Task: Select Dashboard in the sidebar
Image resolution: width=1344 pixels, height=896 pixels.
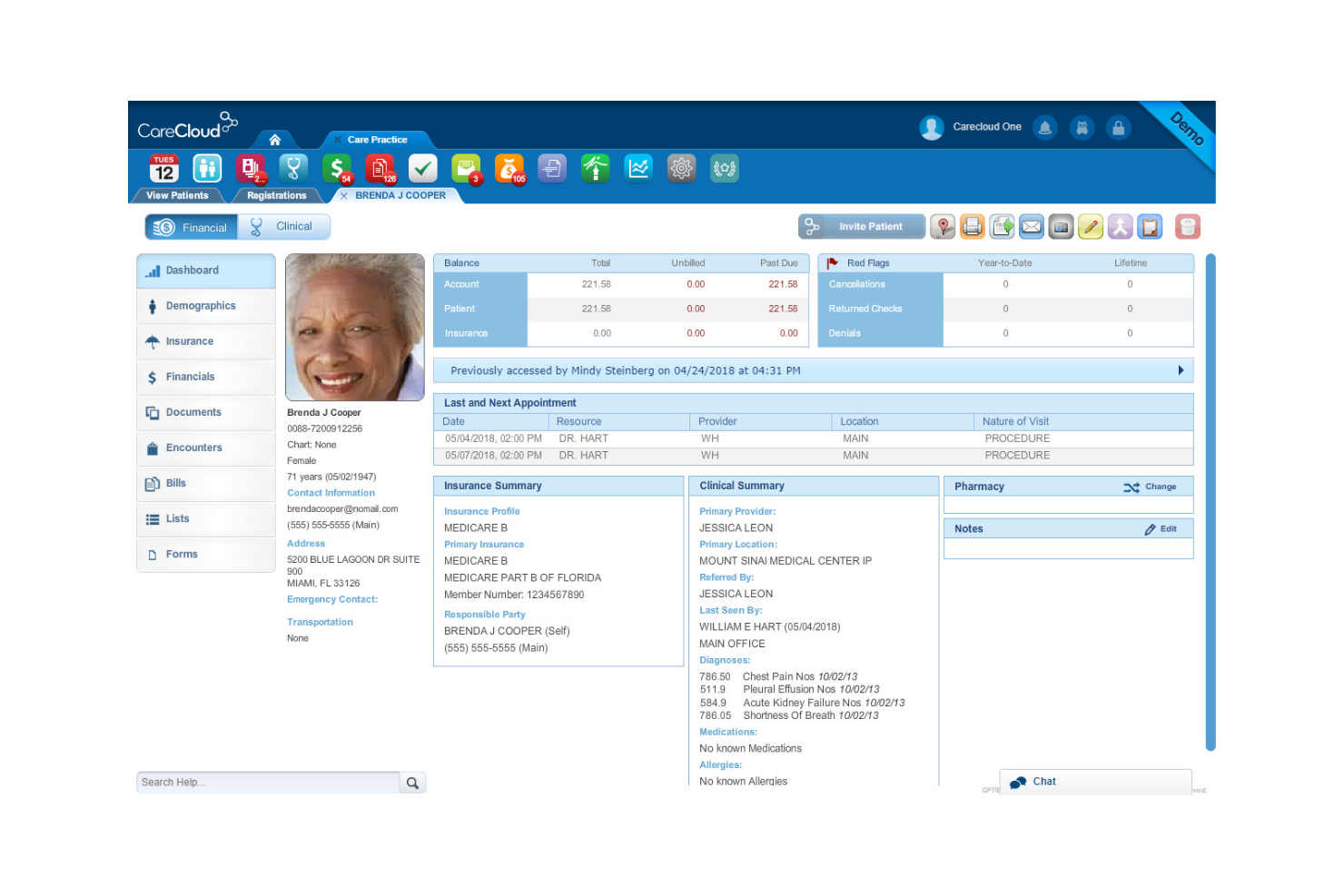Action: click(206, 271)
